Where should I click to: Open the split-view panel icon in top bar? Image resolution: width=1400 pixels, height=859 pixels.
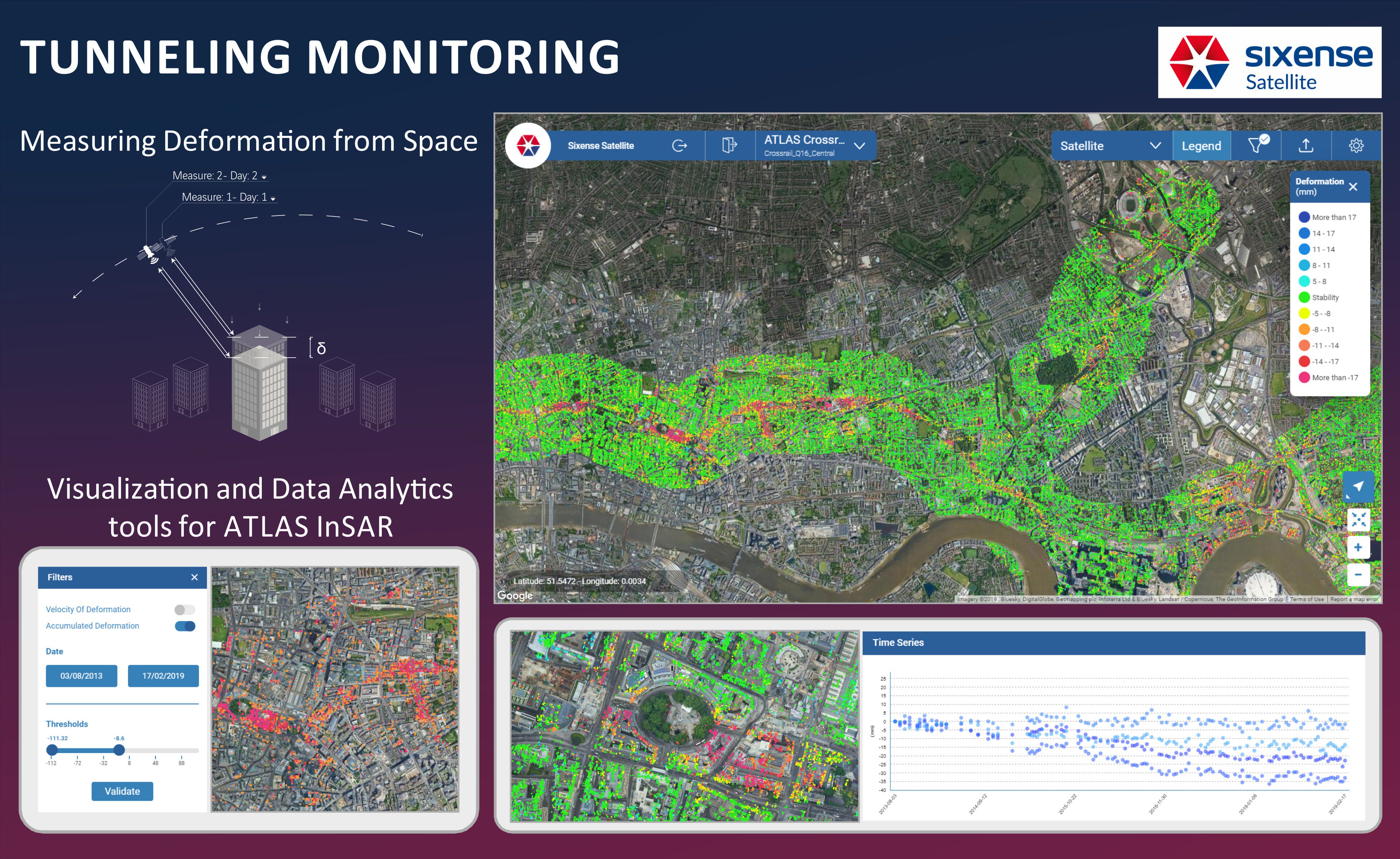coord(729,146)
